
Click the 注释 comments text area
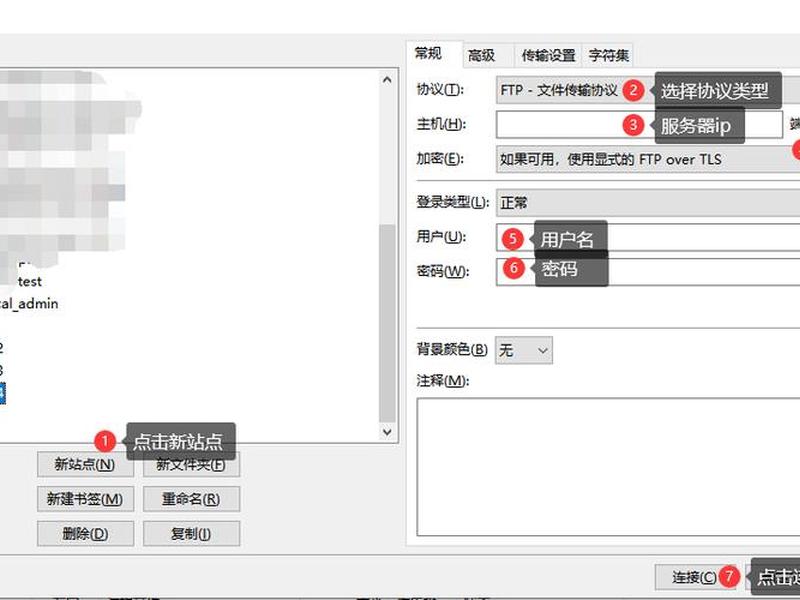608,467
